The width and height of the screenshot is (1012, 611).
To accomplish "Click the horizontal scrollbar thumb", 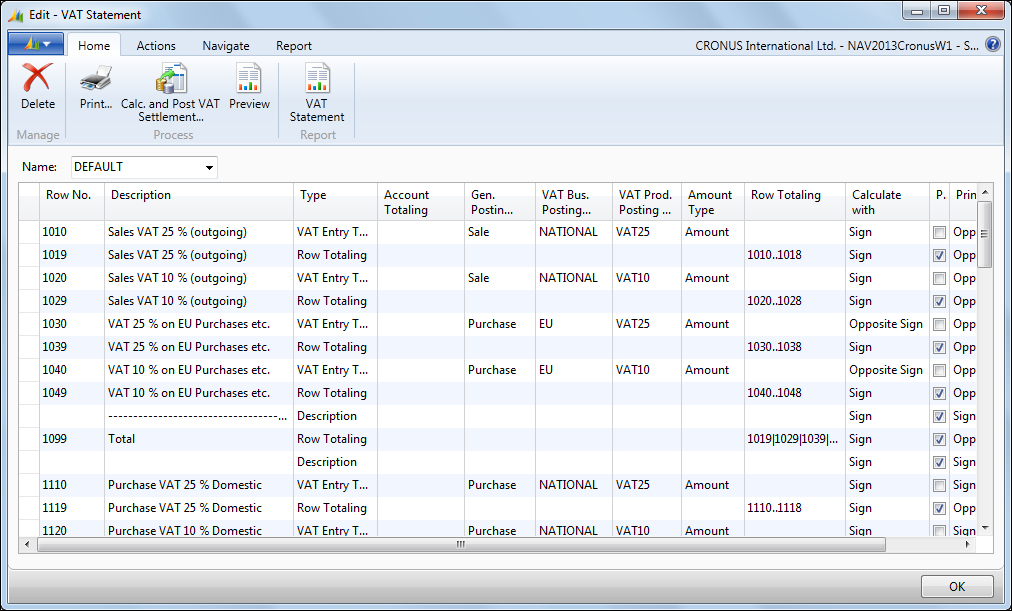I will pos(461,545).
